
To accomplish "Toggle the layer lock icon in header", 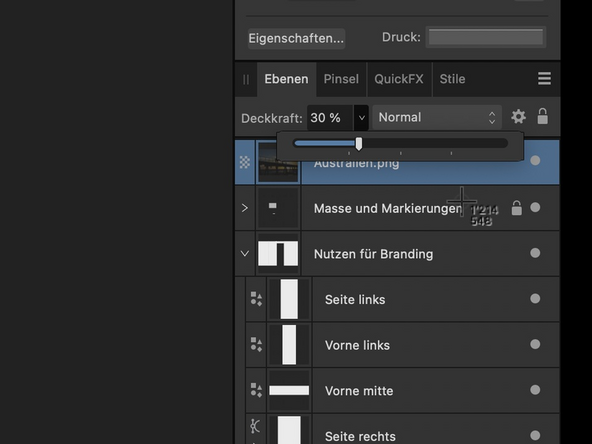I will (x=543, y=116).
